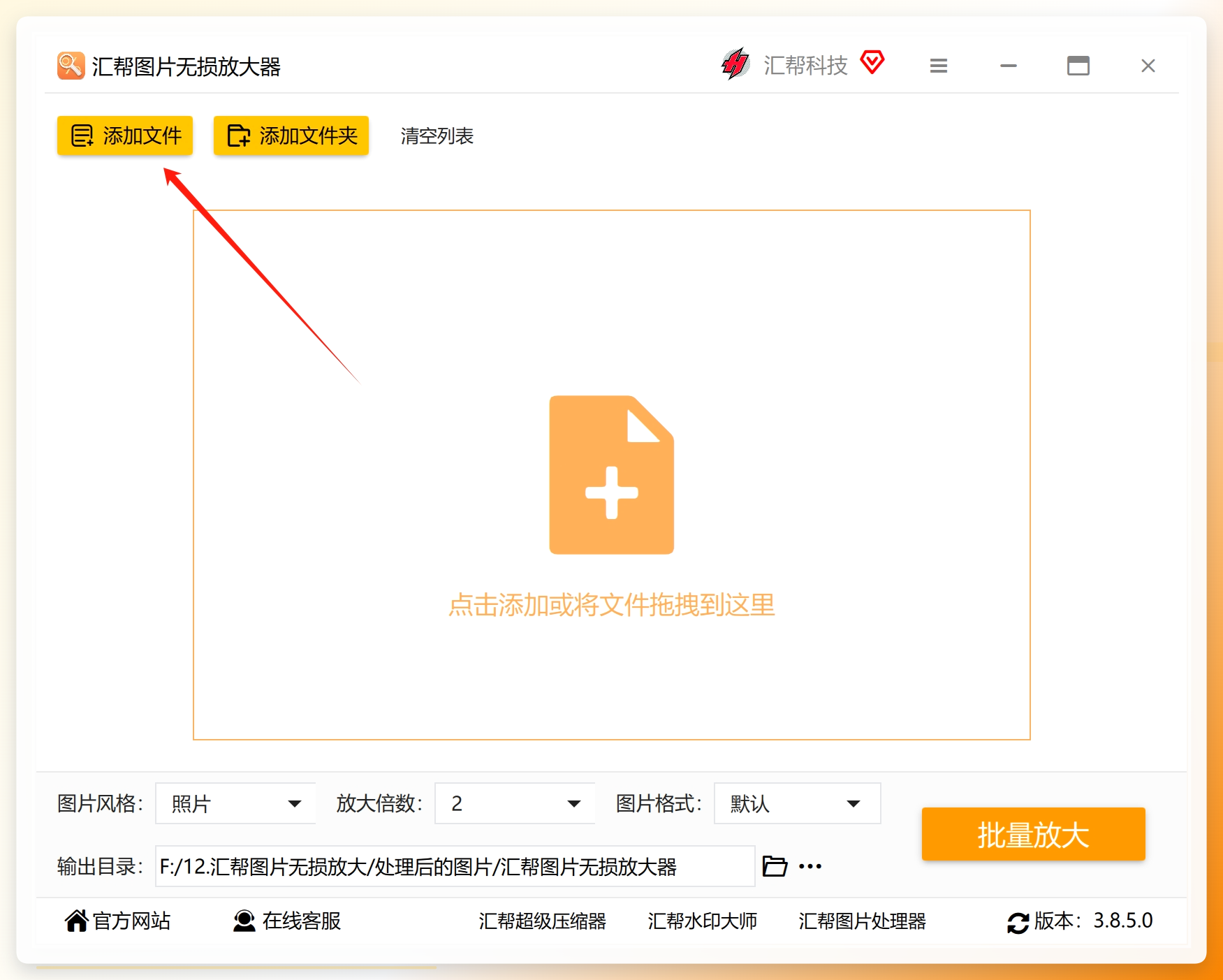Open the hamburger menu in the title bar

click(x=939, y=66)
